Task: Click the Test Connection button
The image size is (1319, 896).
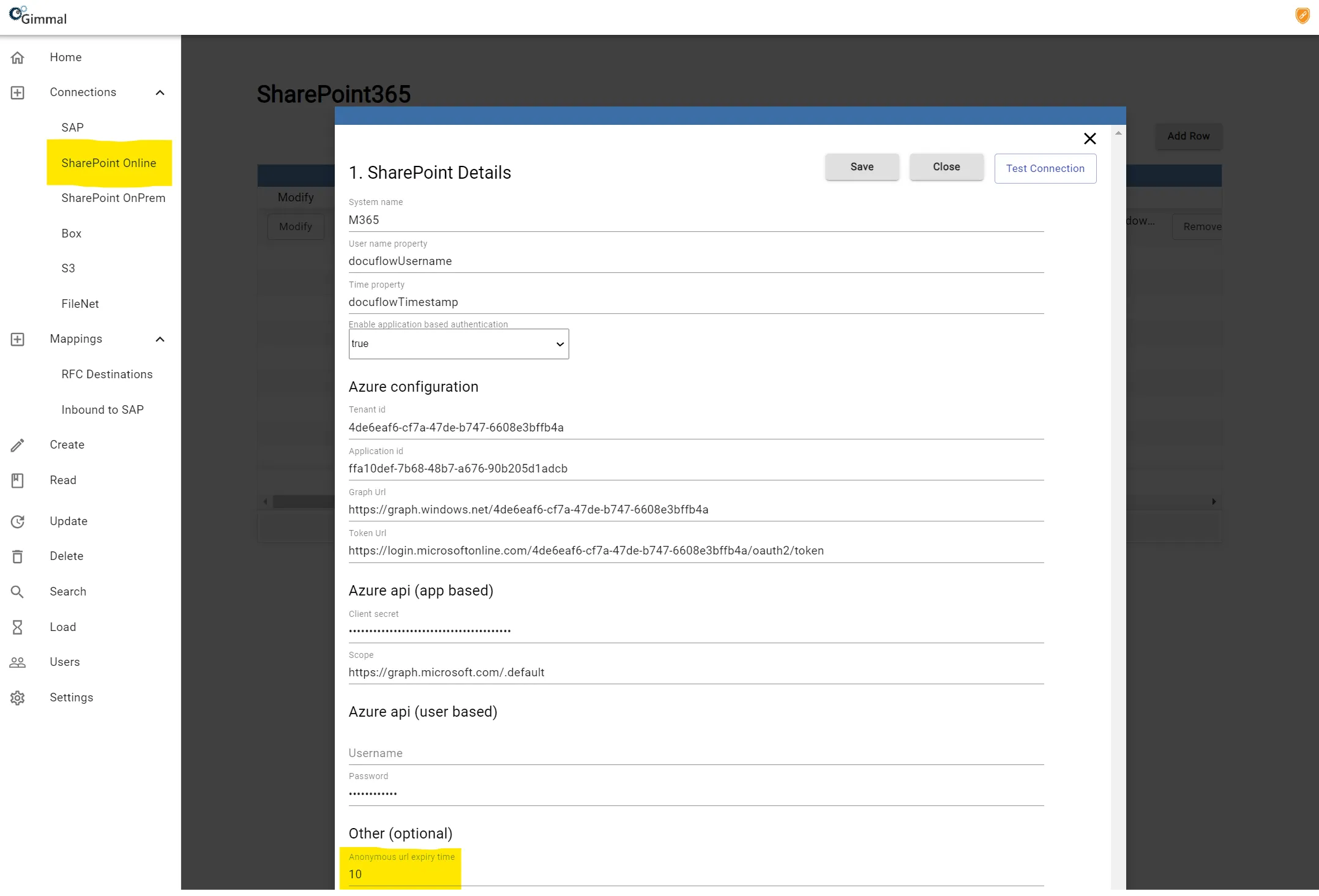Action: point(1045,168)
